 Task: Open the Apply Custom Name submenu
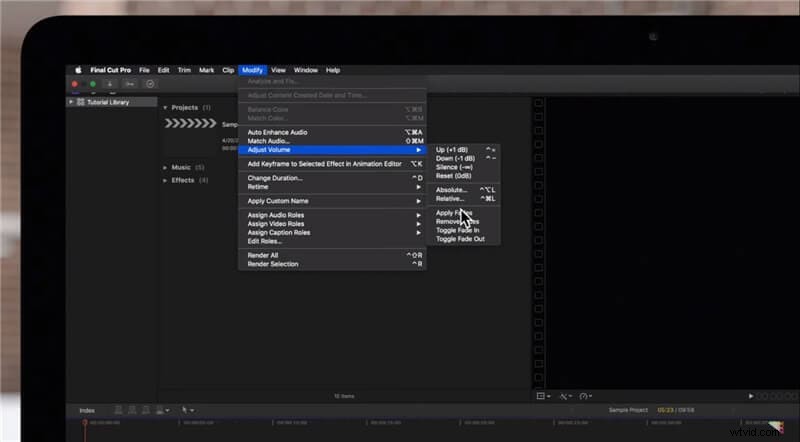coord(332,201)
